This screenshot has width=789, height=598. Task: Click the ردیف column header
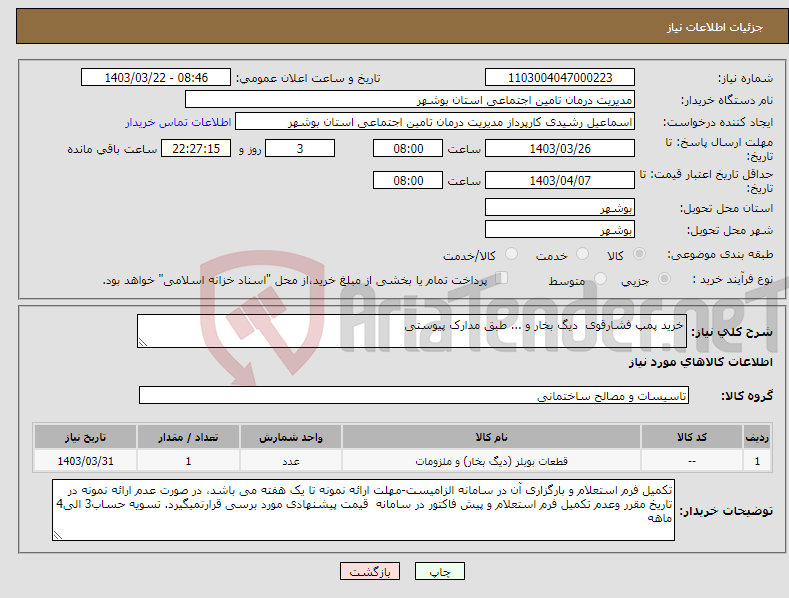pos(757,437)
